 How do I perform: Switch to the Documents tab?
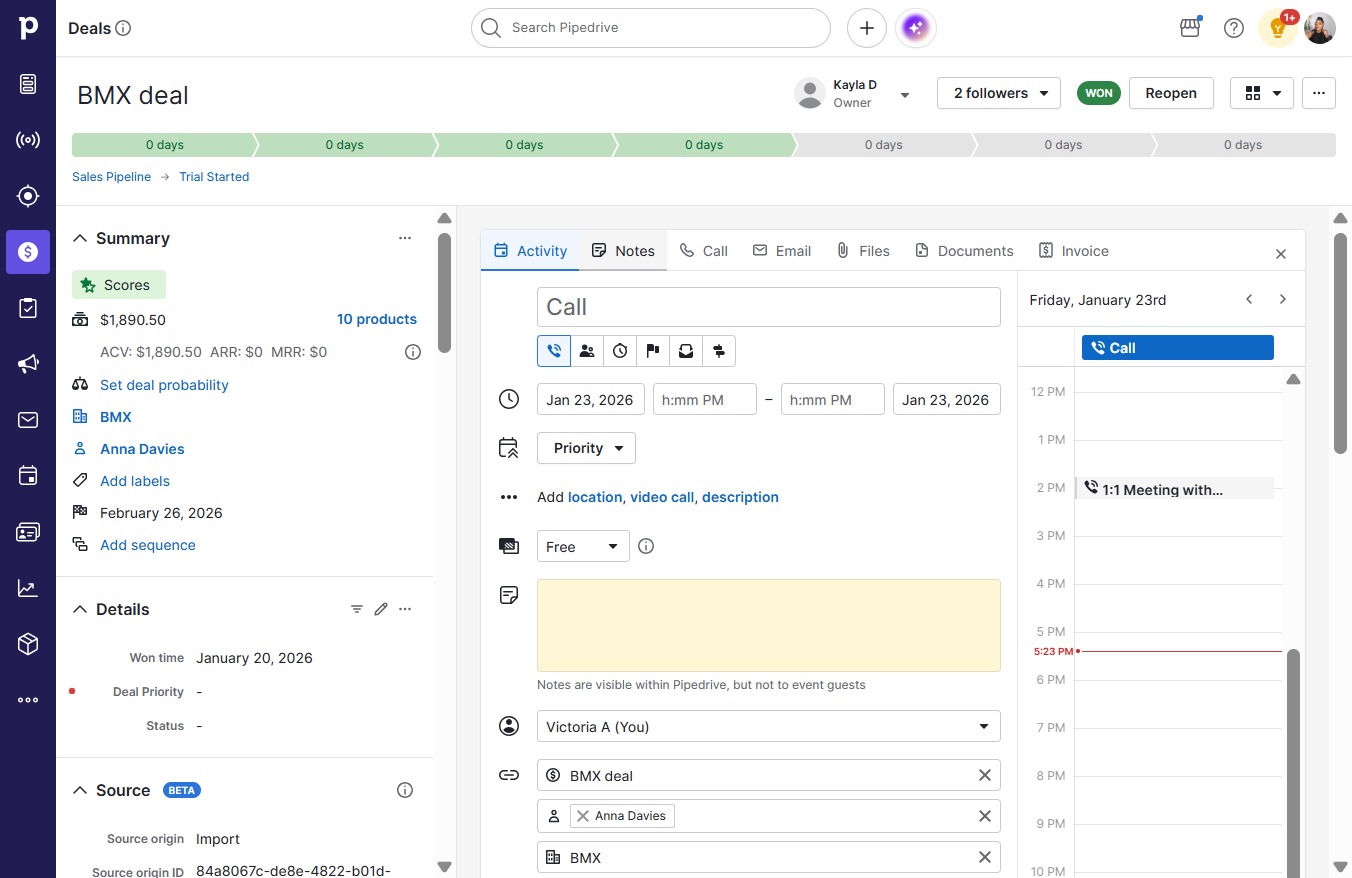[964, 251]
